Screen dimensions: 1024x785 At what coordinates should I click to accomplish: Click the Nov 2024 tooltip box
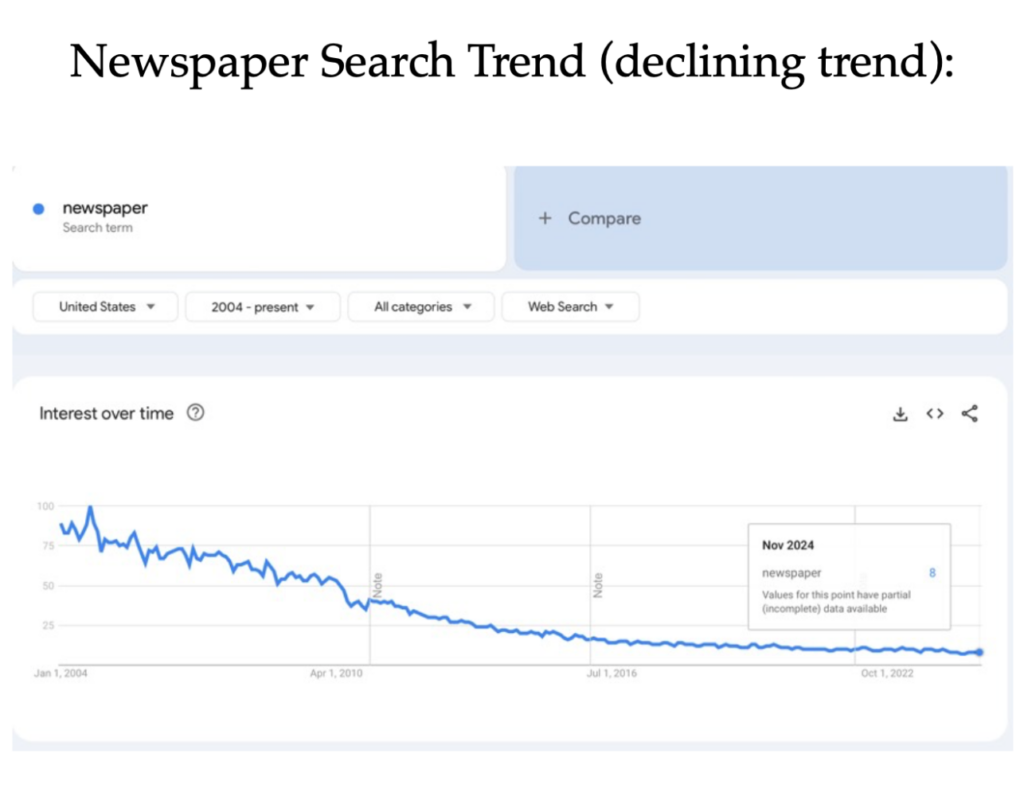tap(849, 577)
